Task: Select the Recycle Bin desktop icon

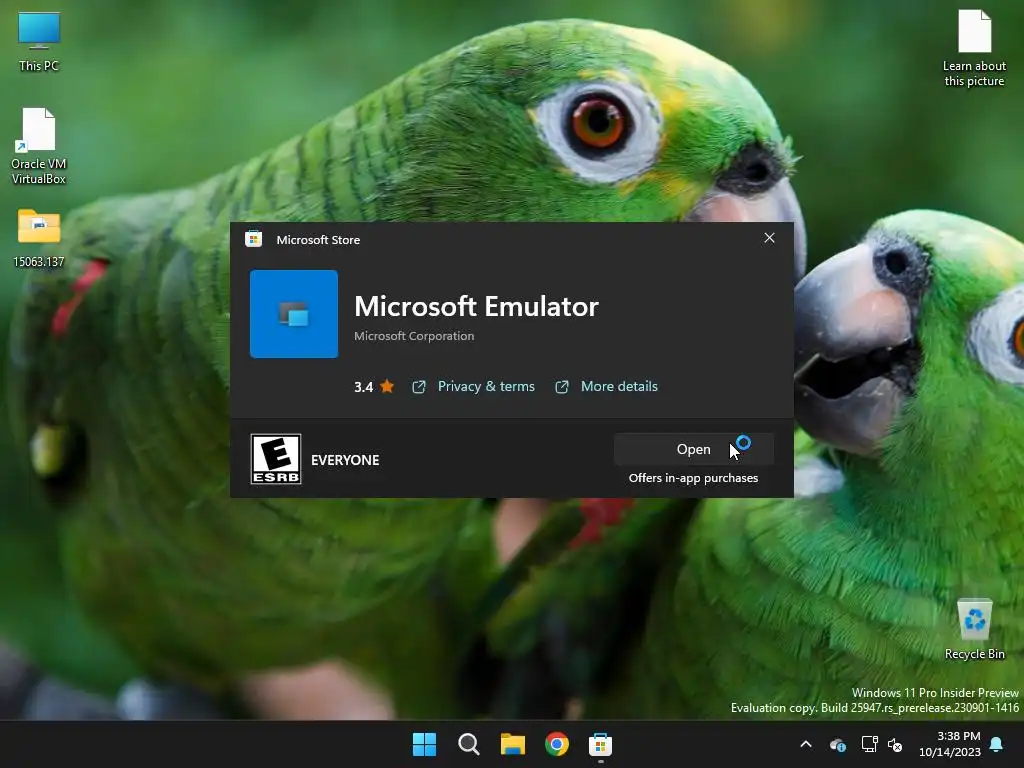Action: coord(974,630)
